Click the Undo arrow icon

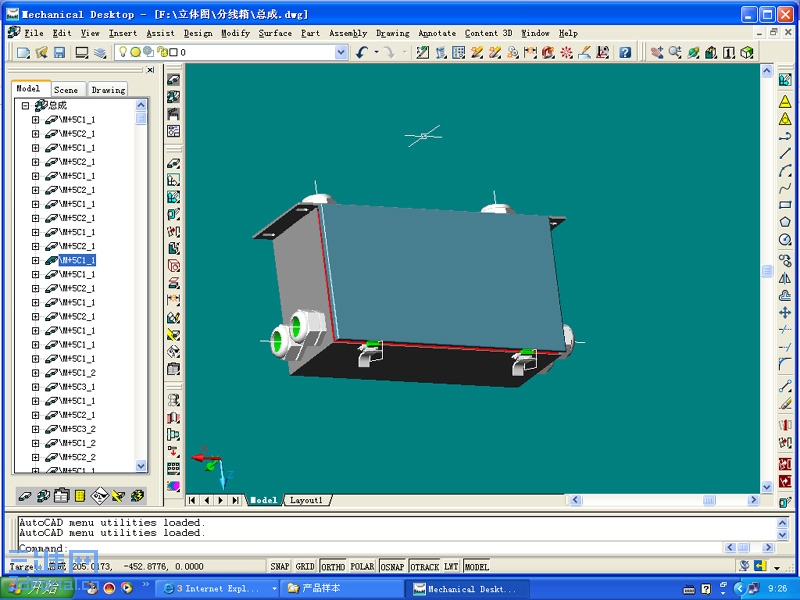coord(362,52)
